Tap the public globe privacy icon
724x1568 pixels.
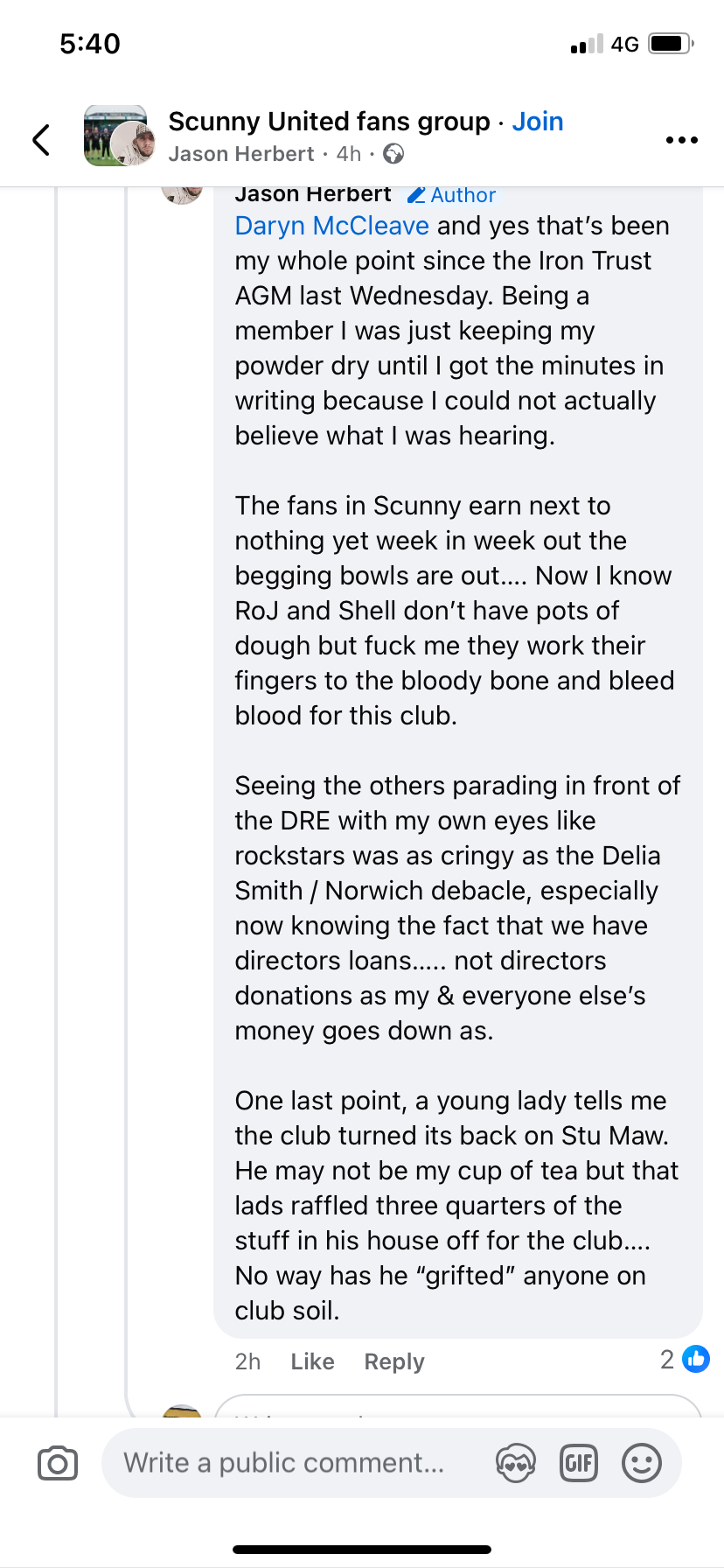click(x=394, y=154)
